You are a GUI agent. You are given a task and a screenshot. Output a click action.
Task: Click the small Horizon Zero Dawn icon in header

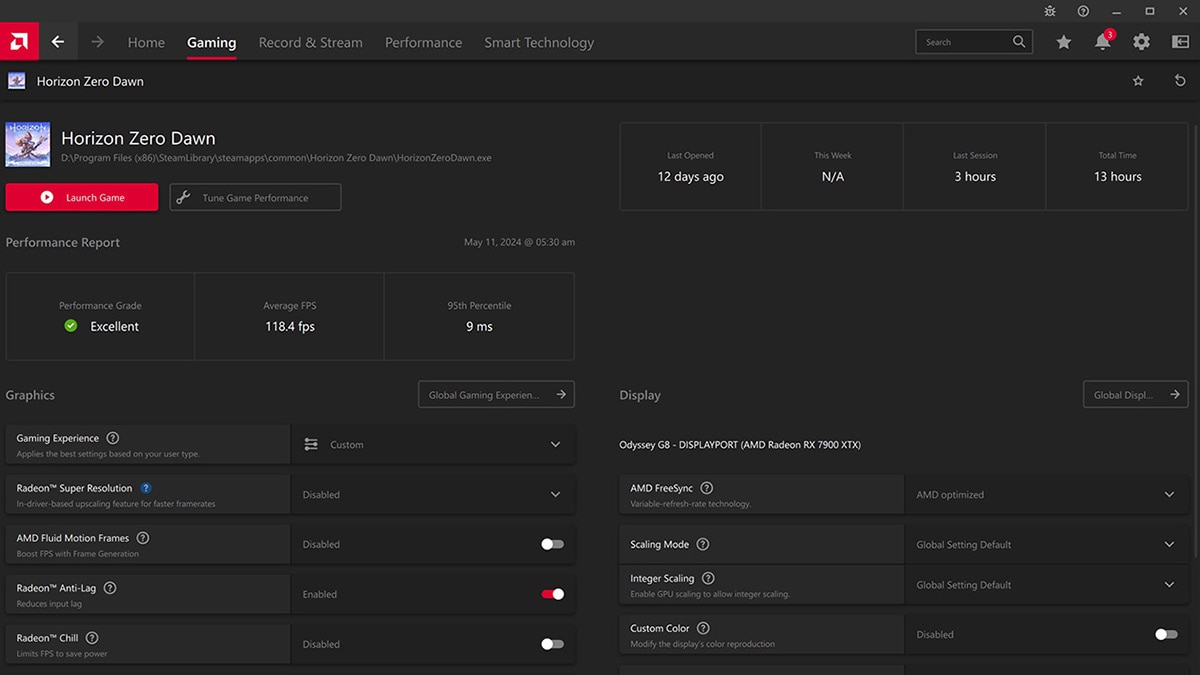(x=17, y=81)
